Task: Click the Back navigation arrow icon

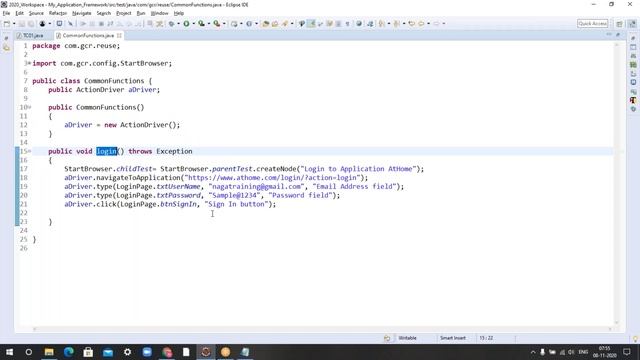Action: (x=421, y=24)
